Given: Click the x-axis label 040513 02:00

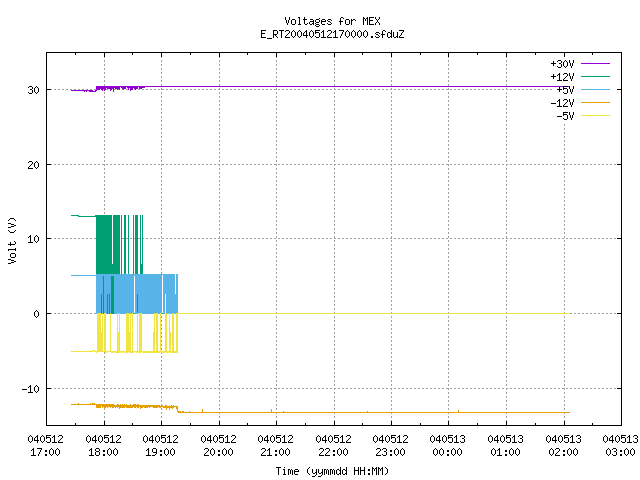Looking at the screenshot, I should pos(564,445).
